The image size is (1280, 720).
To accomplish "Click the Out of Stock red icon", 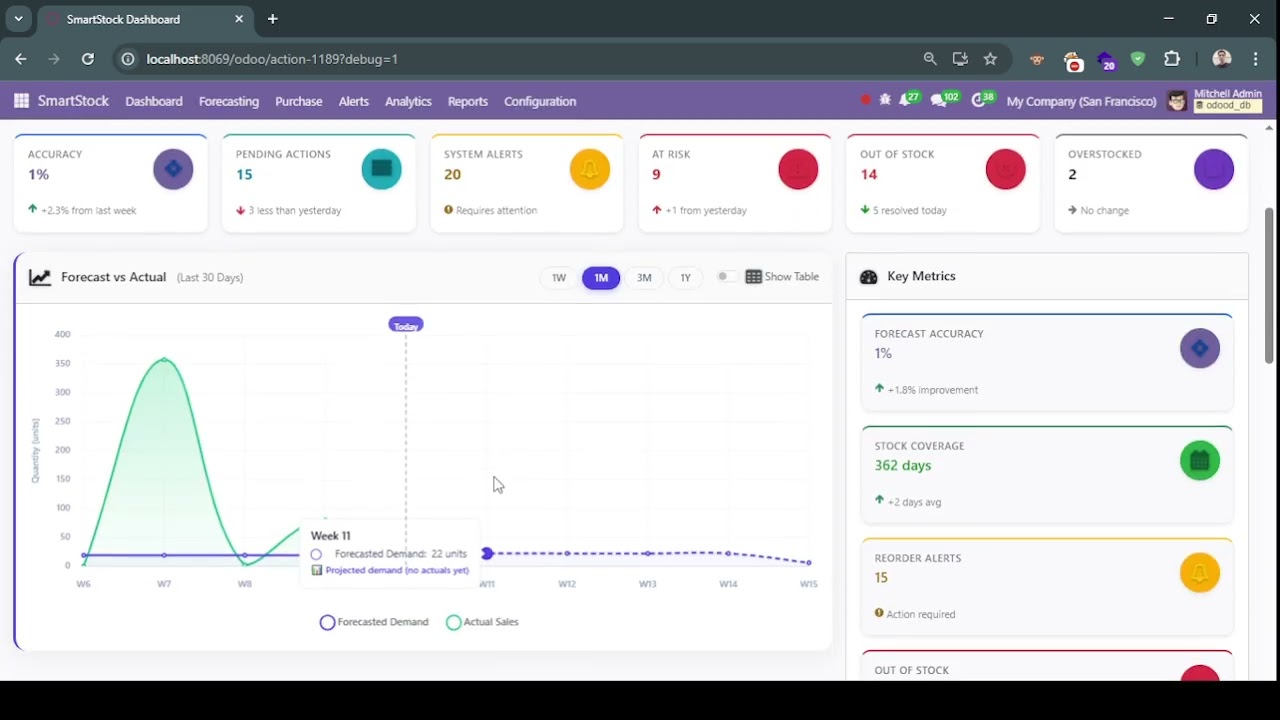I will 1006,170.
